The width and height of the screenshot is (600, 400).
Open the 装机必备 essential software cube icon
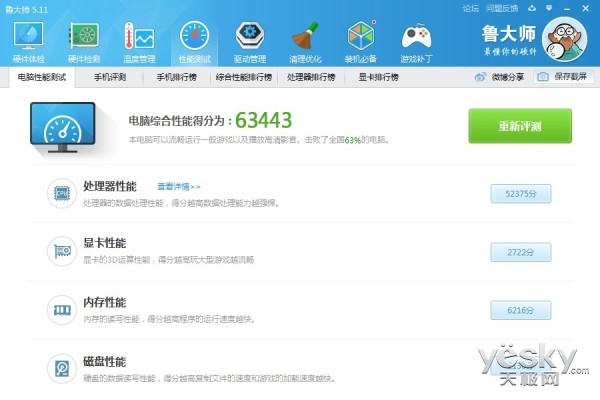(360, 42)
